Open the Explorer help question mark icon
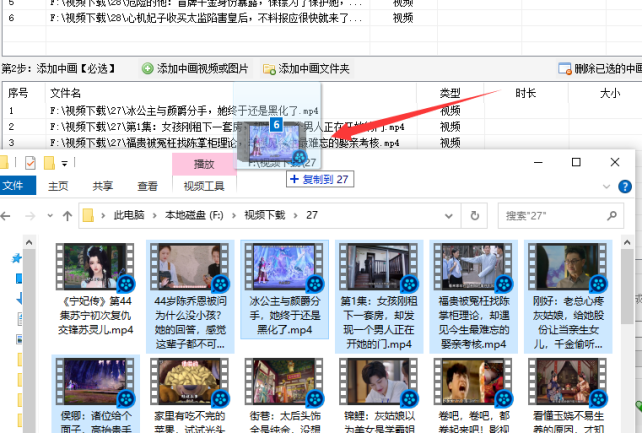The width and height of the screenshot is (643, 433). (x=625, y=187)
